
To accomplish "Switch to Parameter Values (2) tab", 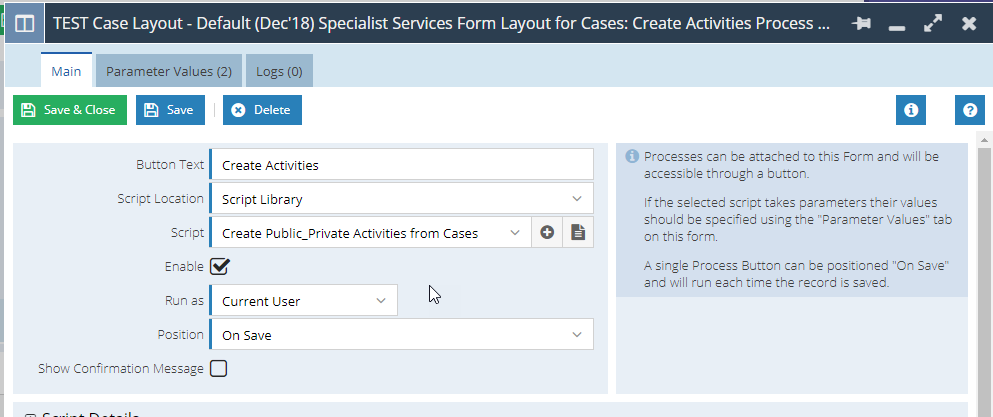I will click(169, 72).
